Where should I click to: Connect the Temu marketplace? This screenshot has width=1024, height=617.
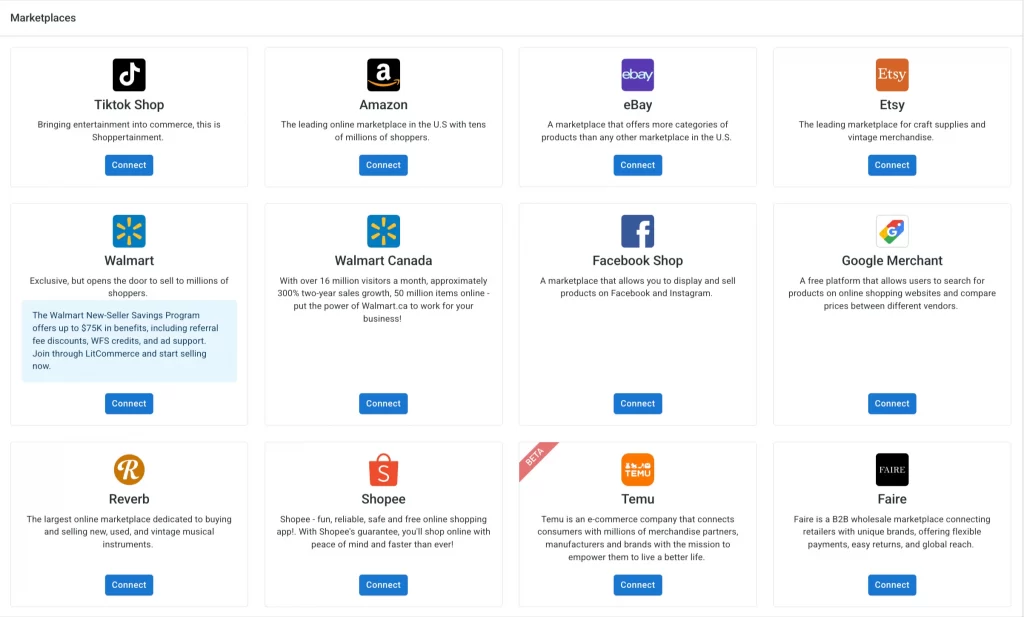[x=637, y=585]
